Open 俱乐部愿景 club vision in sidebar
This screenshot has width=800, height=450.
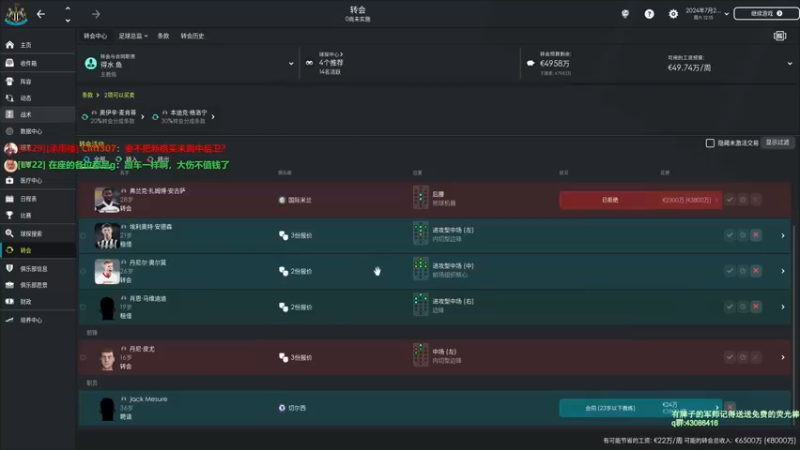pyautogui.click(x=38, y=285)
